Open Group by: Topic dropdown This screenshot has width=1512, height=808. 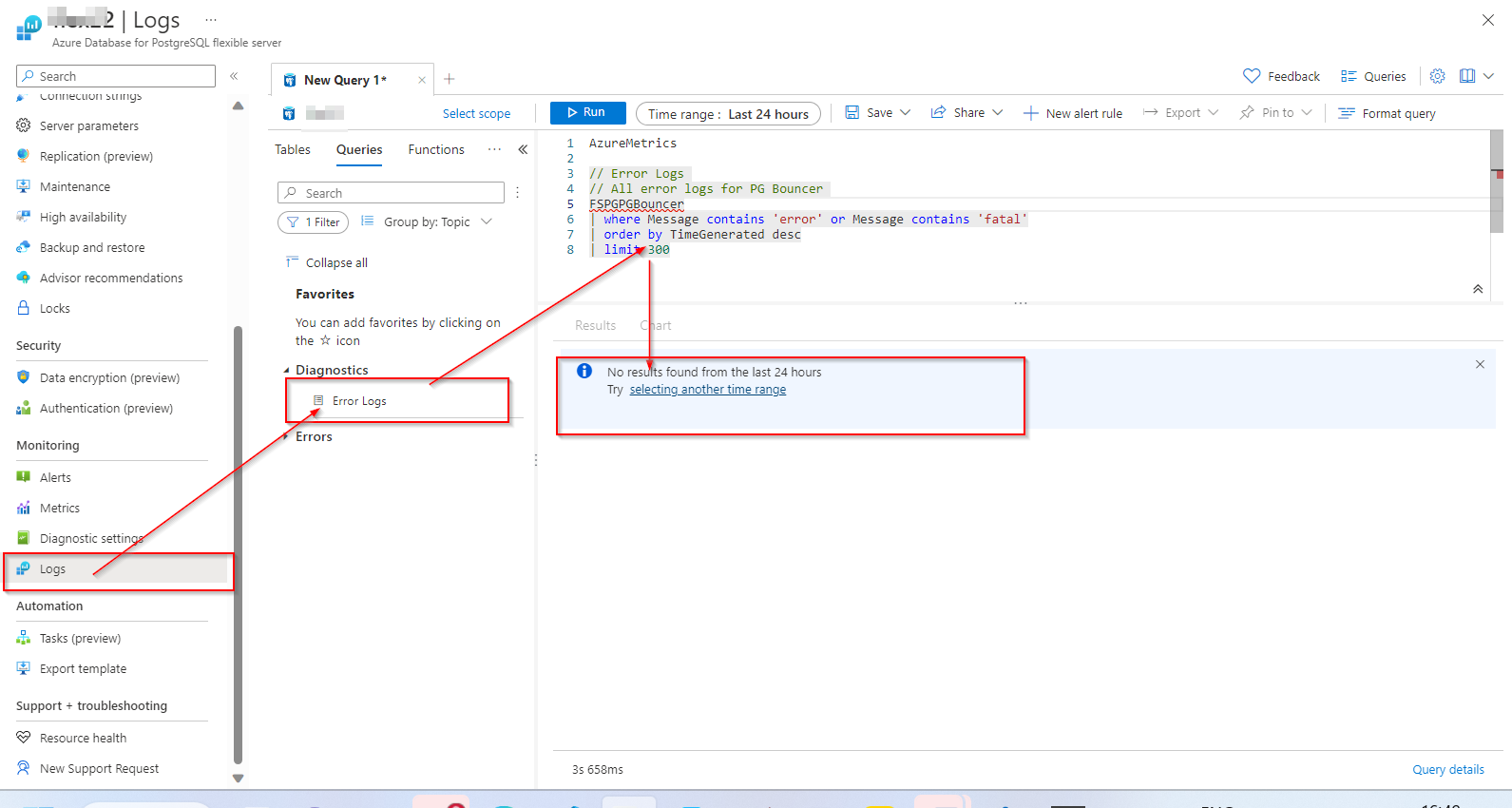point(427,221)
